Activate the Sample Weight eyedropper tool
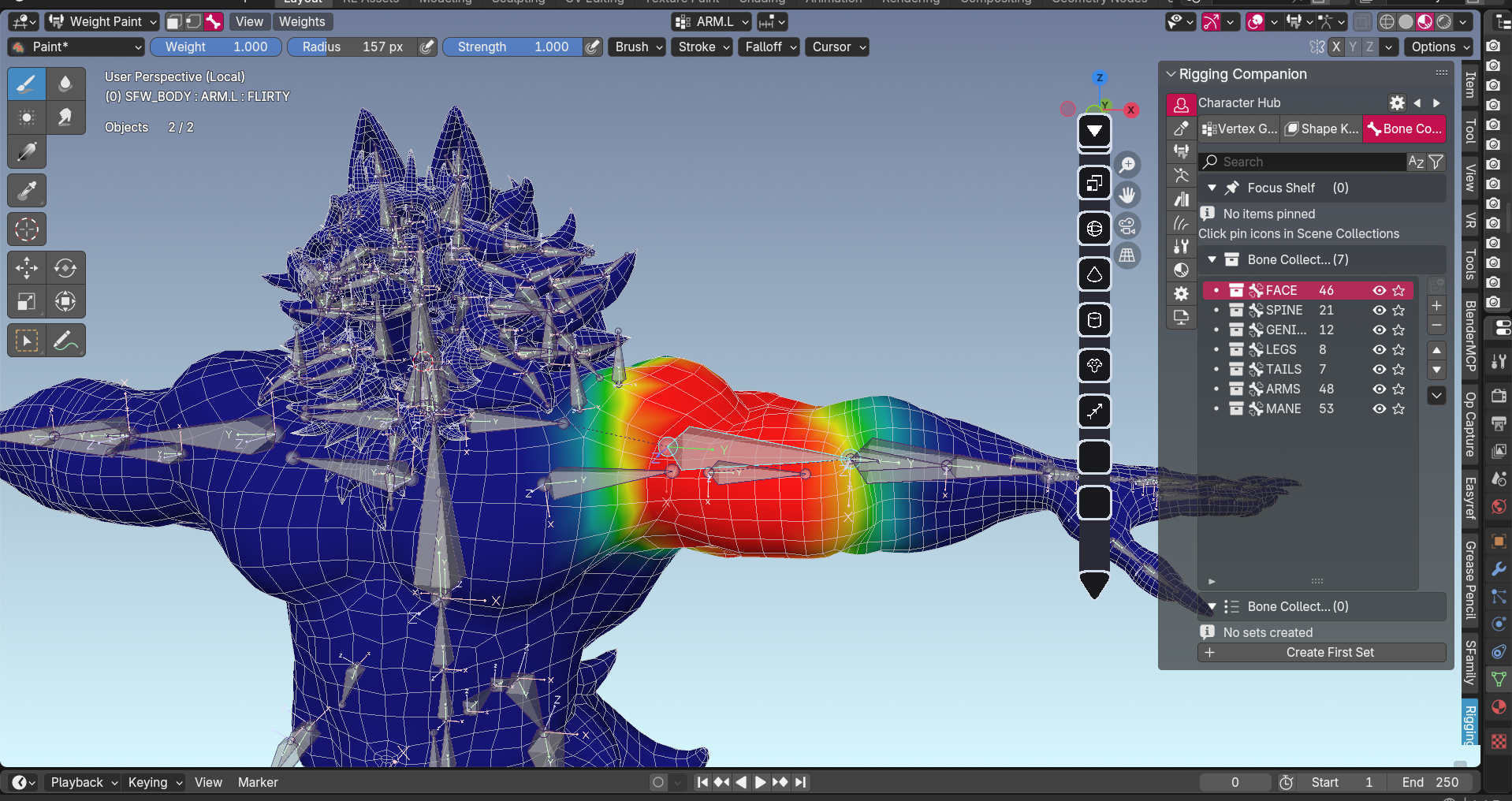Viewport: 1512px width, 801px height. [26, 191]
